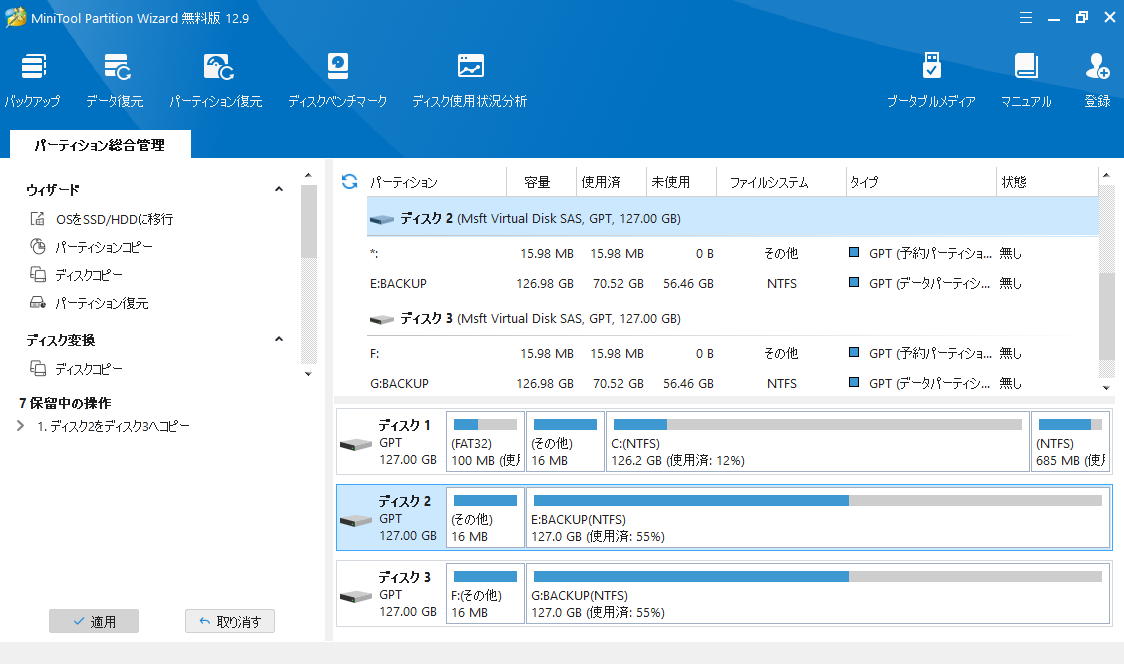Select ディスク 2 in the disk map

(x=391, y=518)
